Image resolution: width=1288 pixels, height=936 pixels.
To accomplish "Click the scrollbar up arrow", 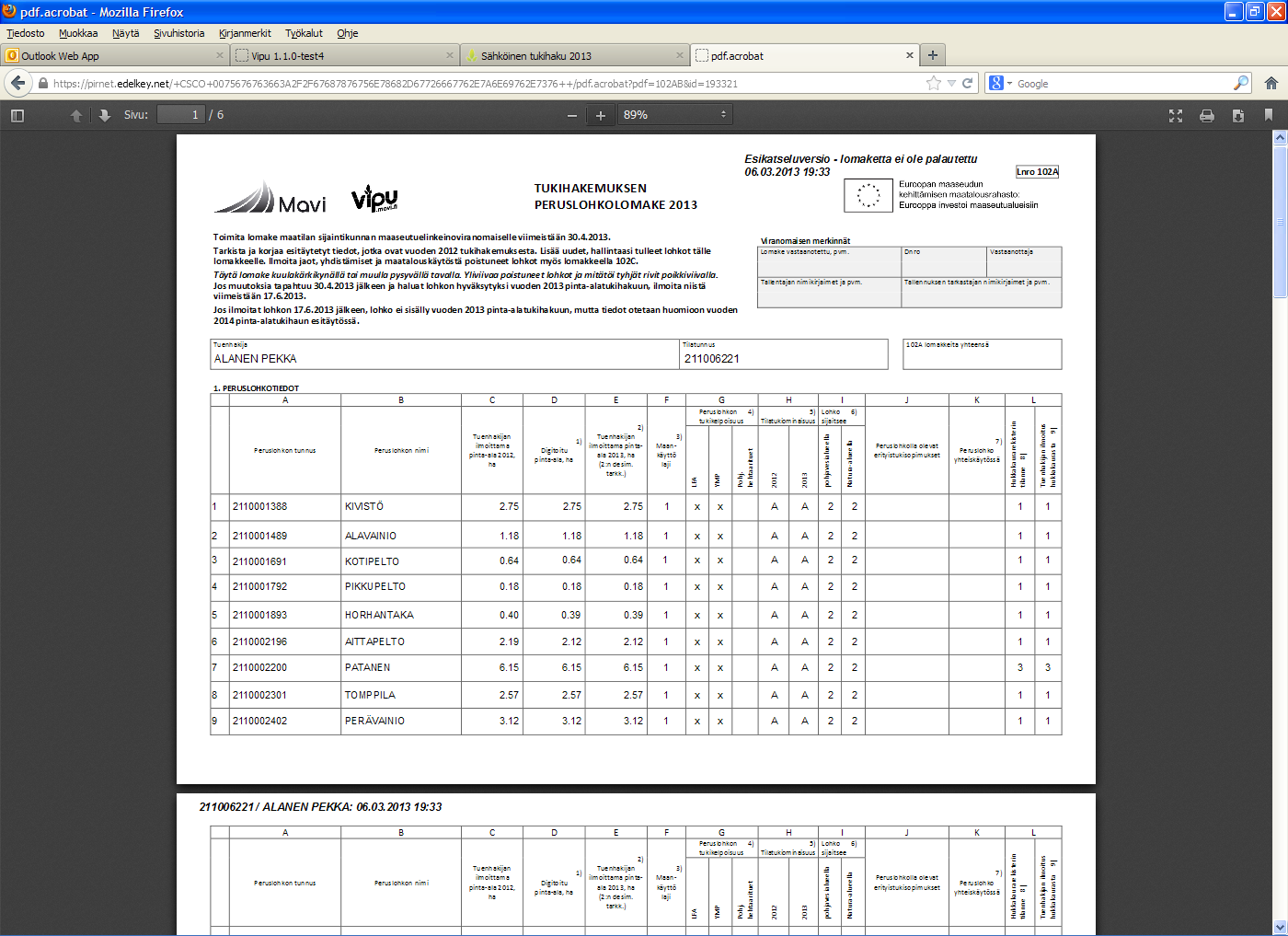I will [x=1280, y=138].
